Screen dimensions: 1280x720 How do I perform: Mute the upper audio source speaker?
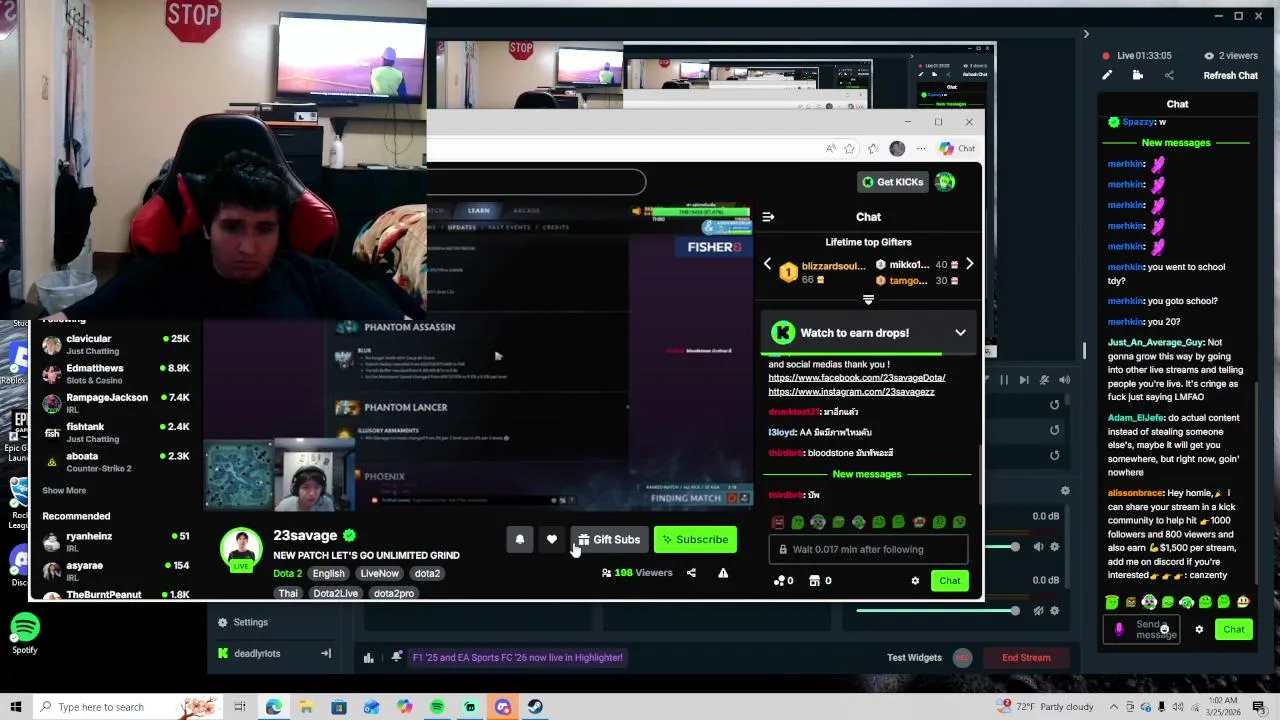point(1039,547)
